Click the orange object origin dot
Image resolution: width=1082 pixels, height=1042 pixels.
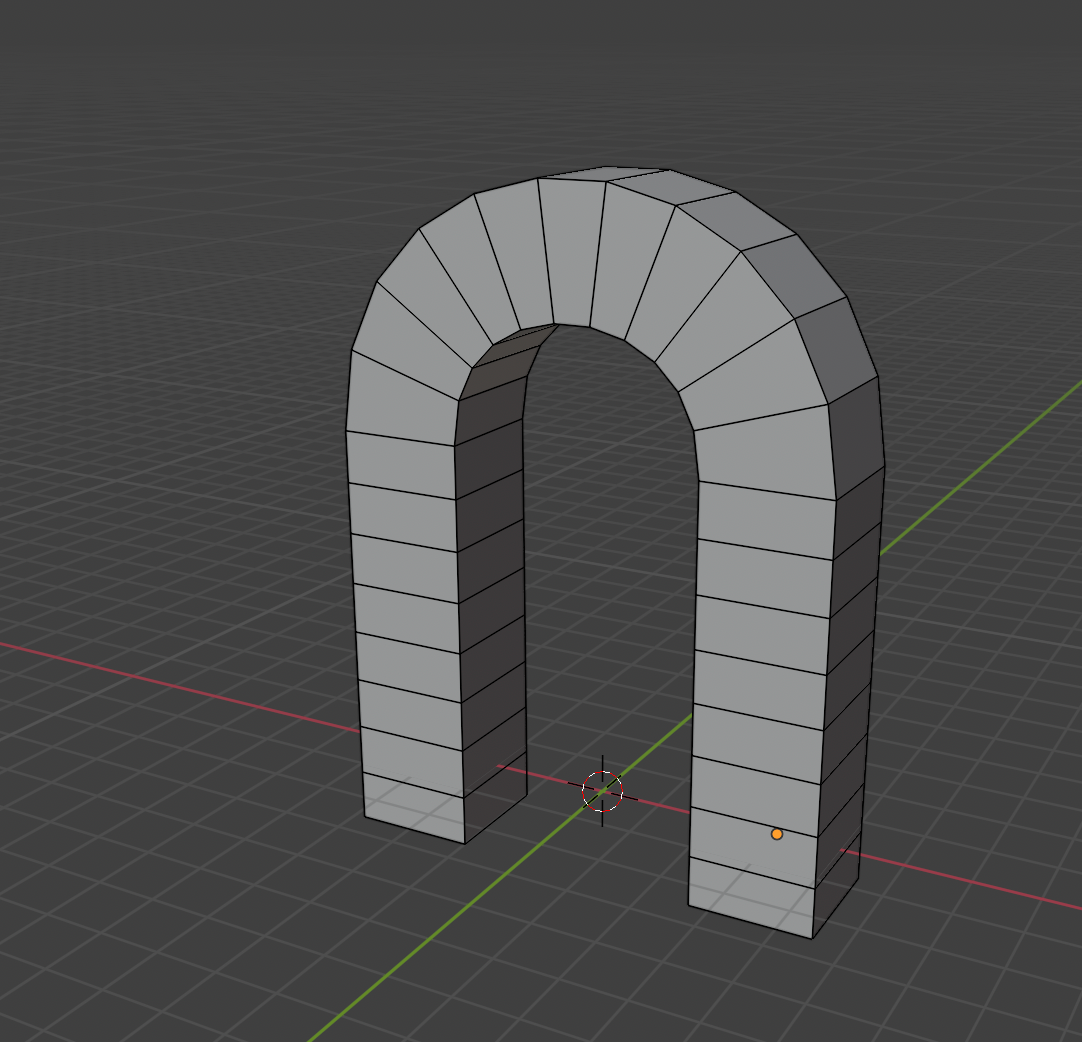click(x=777, y=834)
